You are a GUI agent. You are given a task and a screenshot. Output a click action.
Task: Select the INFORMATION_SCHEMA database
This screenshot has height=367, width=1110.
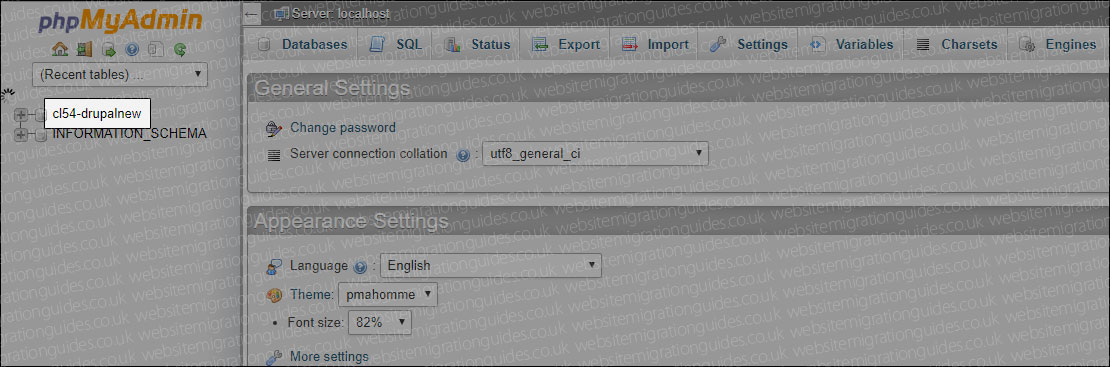point(130,134)
